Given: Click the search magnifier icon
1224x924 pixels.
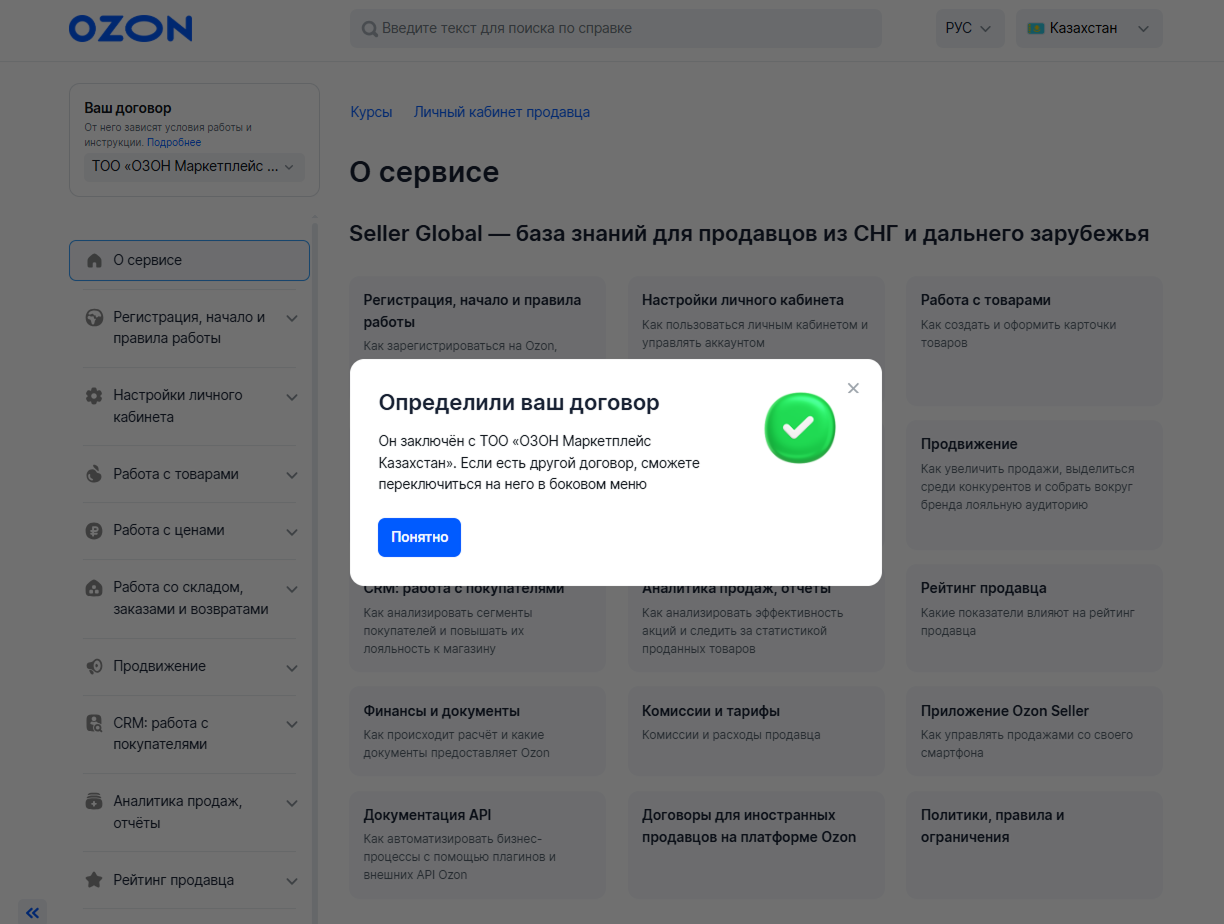Looking at the screenshot, I should [370, 29].
